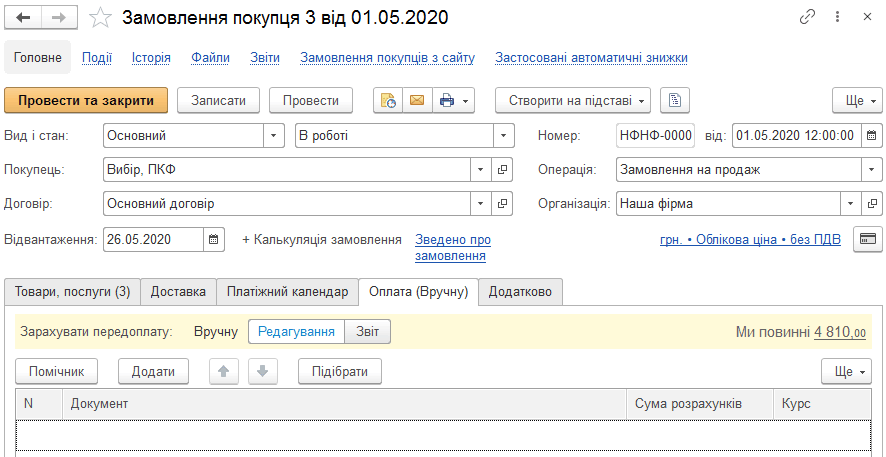Expand the Організація dropdown list
The width and height of the screenshot is (886, 457).
pos(851,204)
